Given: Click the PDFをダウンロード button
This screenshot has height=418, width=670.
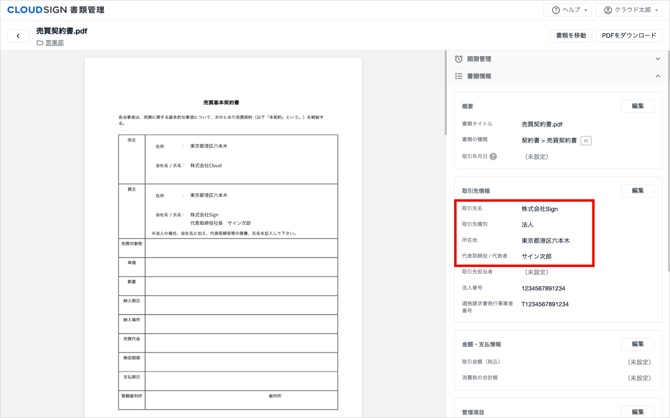Looking at the screenshot, I should pos(629,35).
